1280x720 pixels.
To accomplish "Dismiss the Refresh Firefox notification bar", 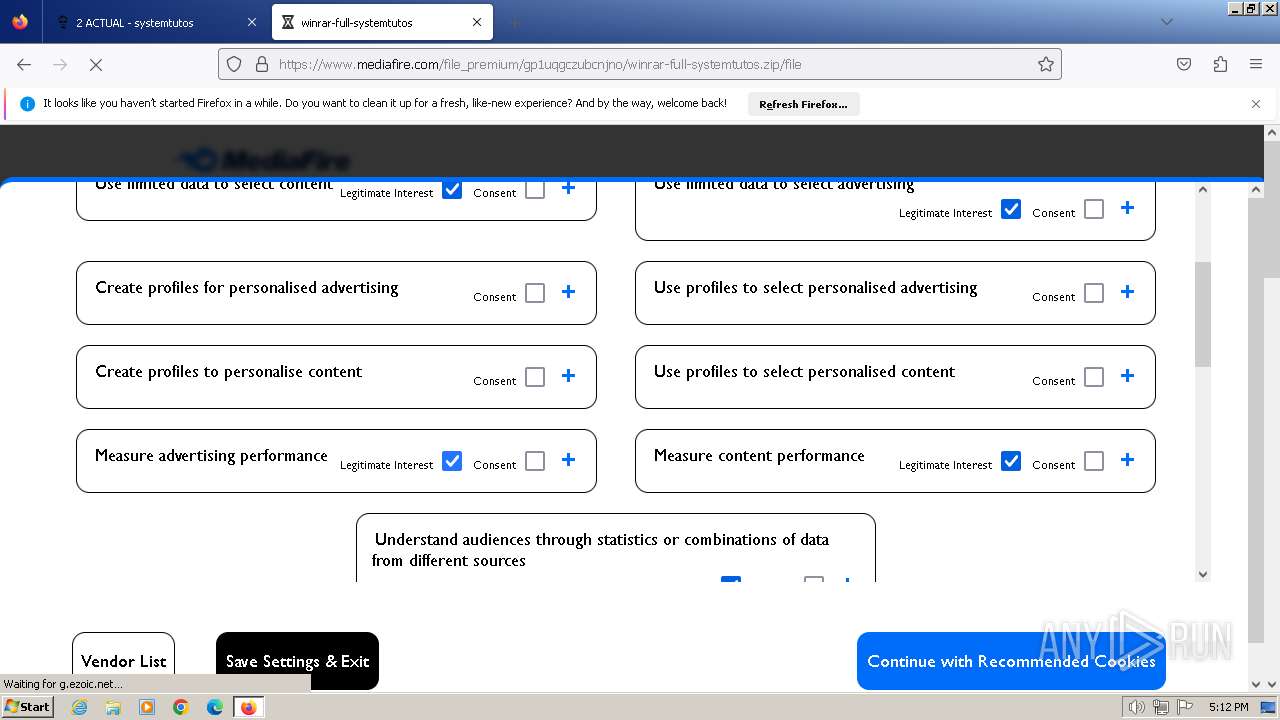I will click(x=1256, y=104).
